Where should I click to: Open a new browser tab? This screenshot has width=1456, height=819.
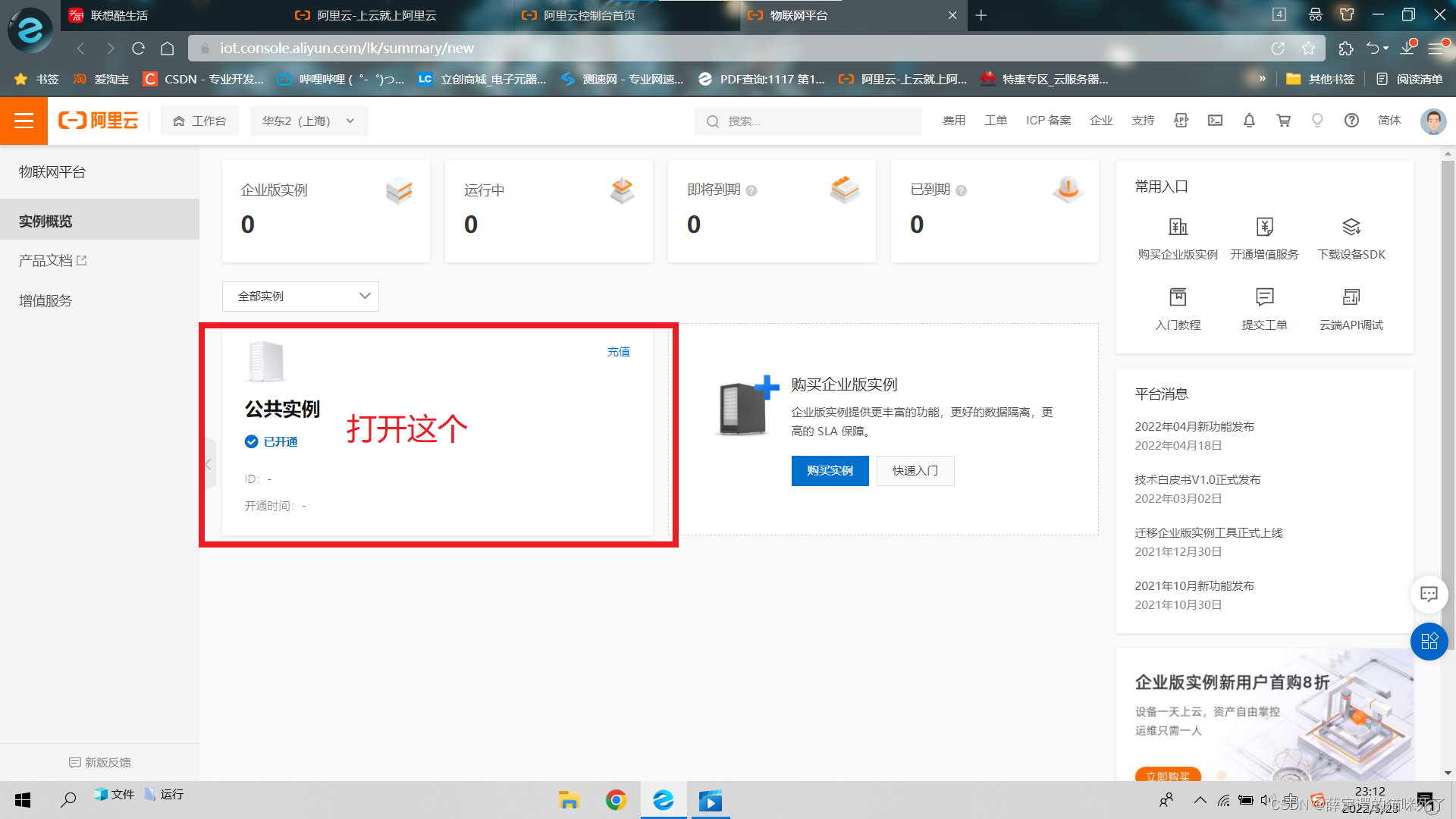[981, 15]
